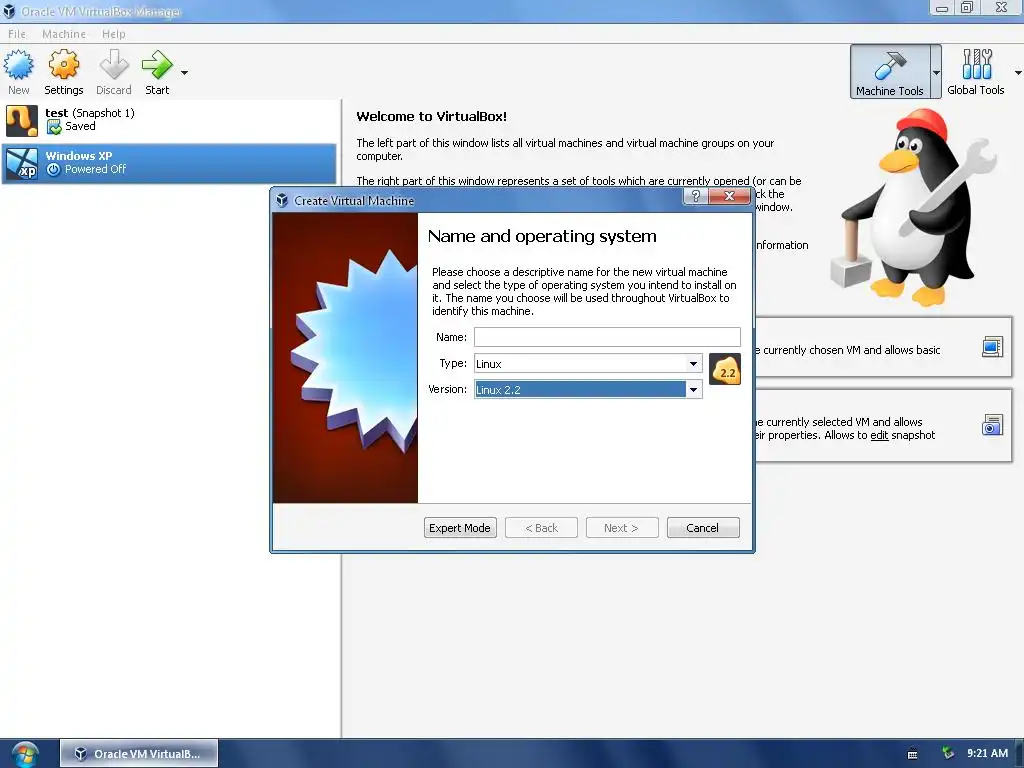Image resolution: width=1024 pixels, height=768 pixels.
Task: Open the Type dropdown showing Linux
Action: [588, 364]
